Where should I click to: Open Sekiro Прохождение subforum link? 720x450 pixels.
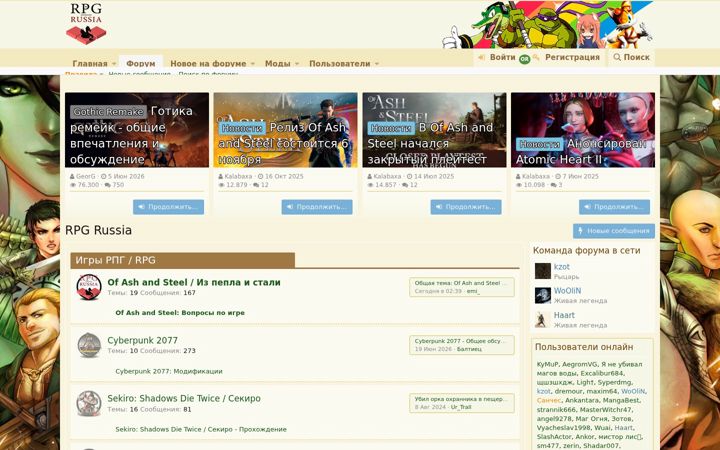pos(201,429)
